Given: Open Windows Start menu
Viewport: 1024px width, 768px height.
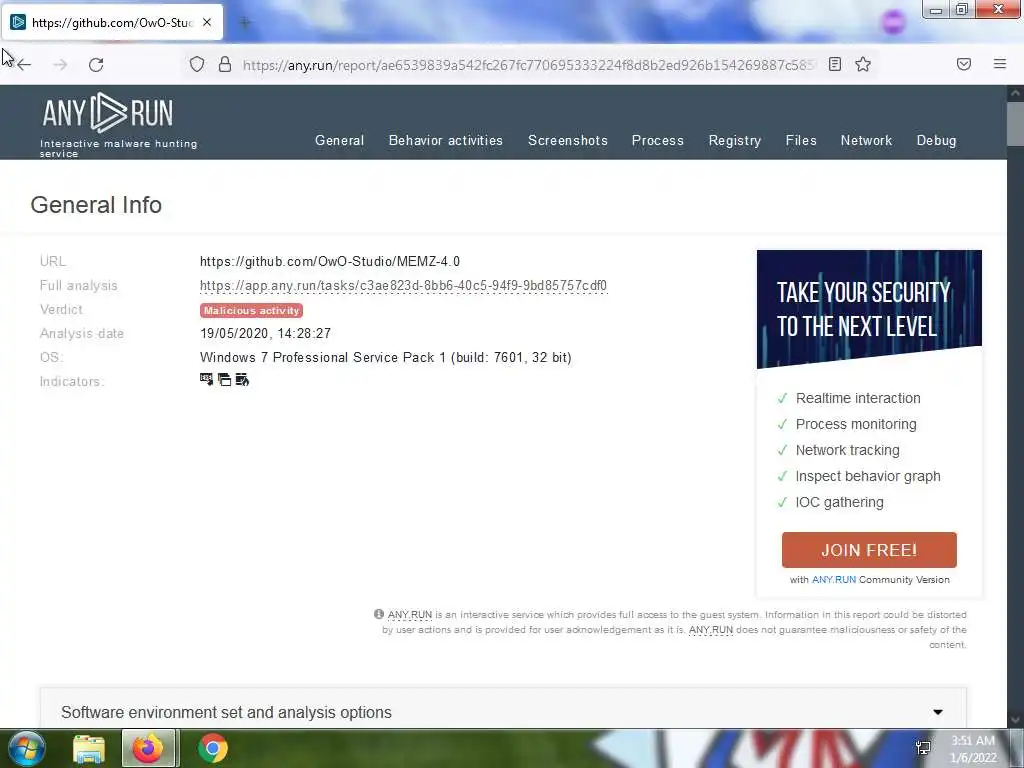Looking at the screenshot, I should click(26, 748).
